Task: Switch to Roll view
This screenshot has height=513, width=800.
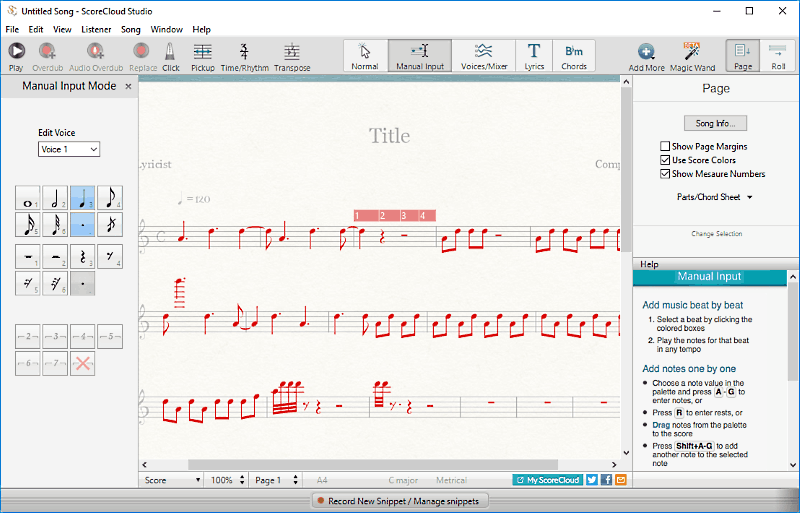Action: coord(778,56)
